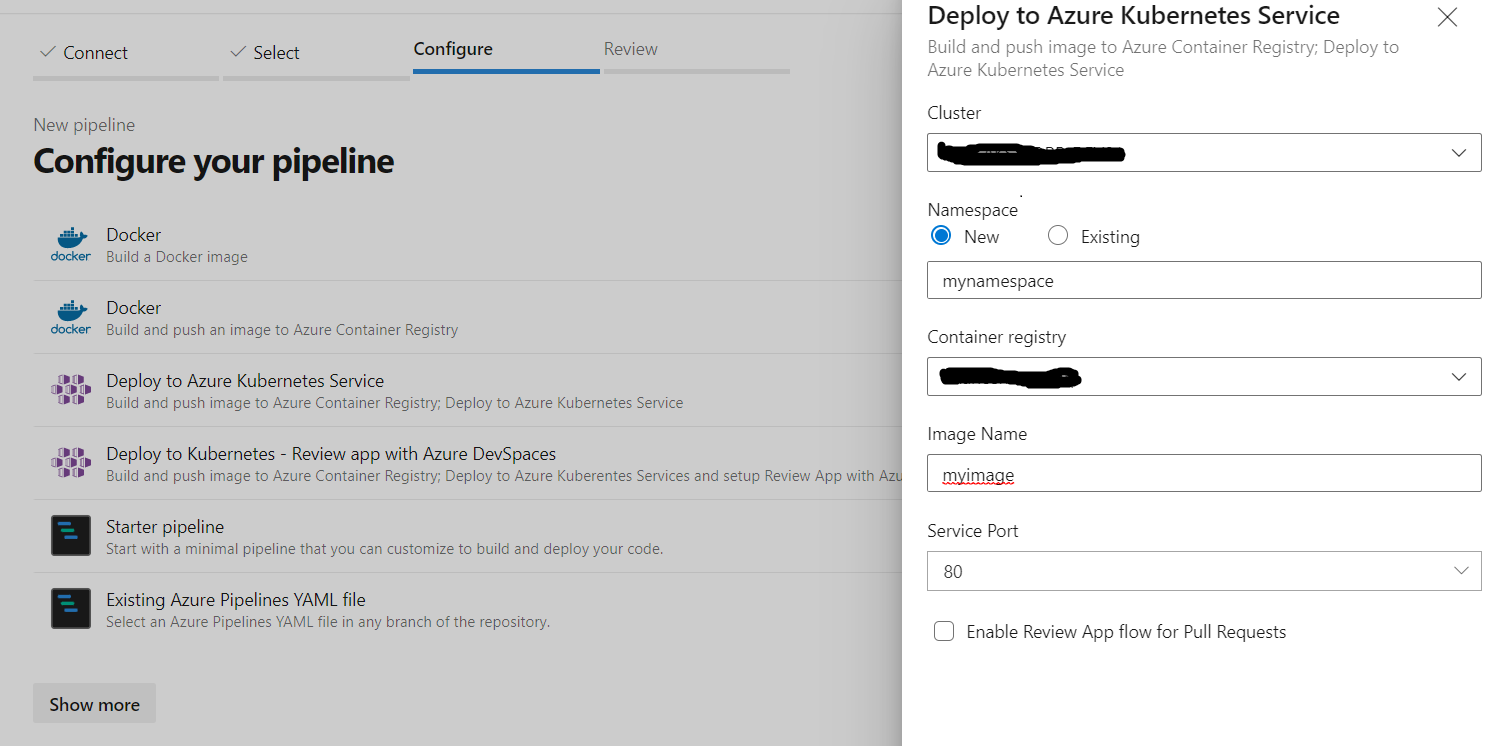Click the Service Port label
The image size is (1490, 746).
pyautogui.click(x=973, y=531)
